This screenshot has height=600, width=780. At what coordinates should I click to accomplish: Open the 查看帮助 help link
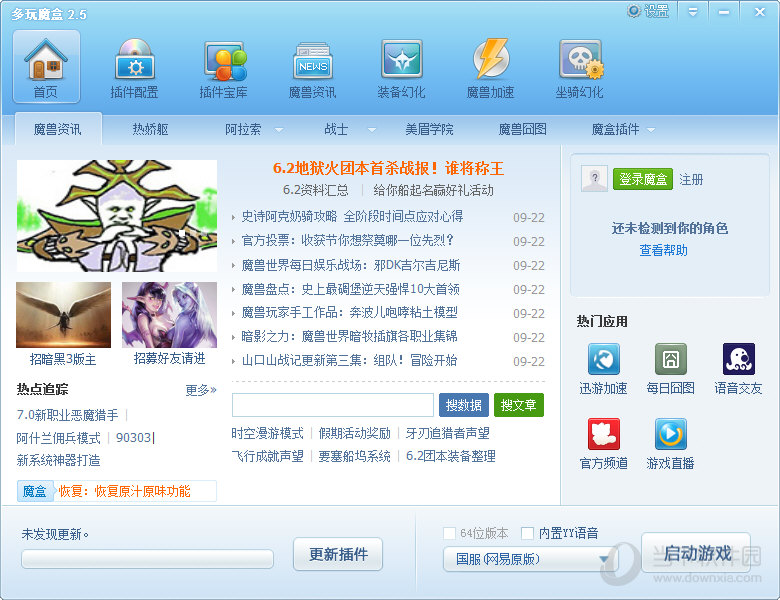pyautogui.click(x=663, y=250)
